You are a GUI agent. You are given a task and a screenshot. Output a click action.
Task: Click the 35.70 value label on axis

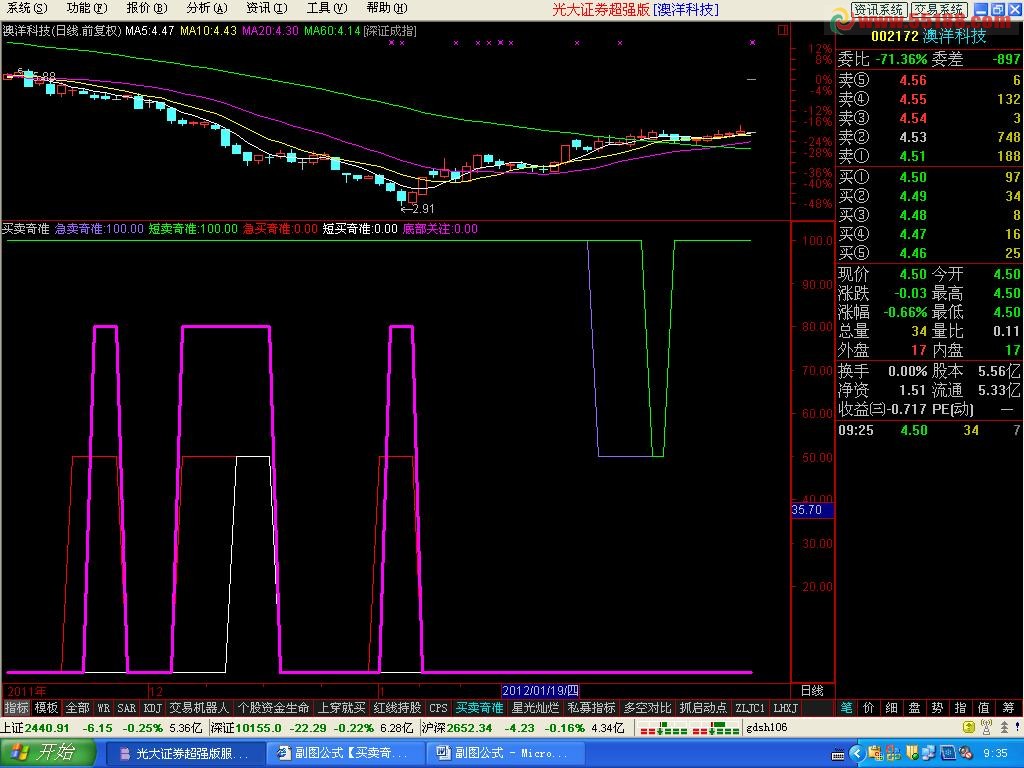(807, 510)
